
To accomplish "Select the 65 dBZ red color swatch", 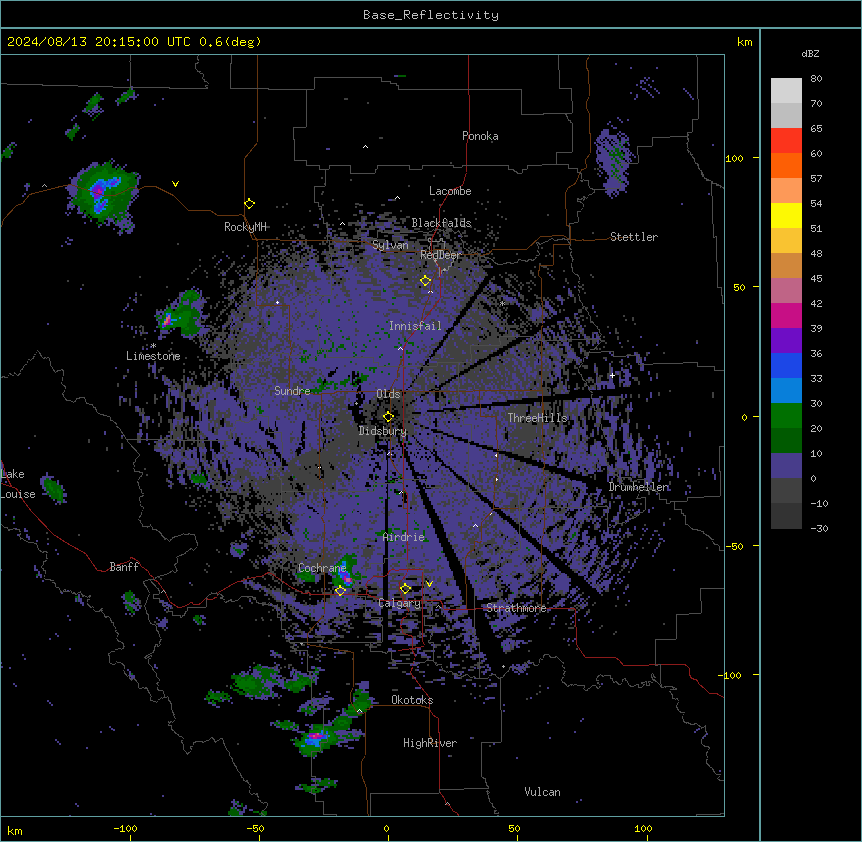I will (786, 140).
